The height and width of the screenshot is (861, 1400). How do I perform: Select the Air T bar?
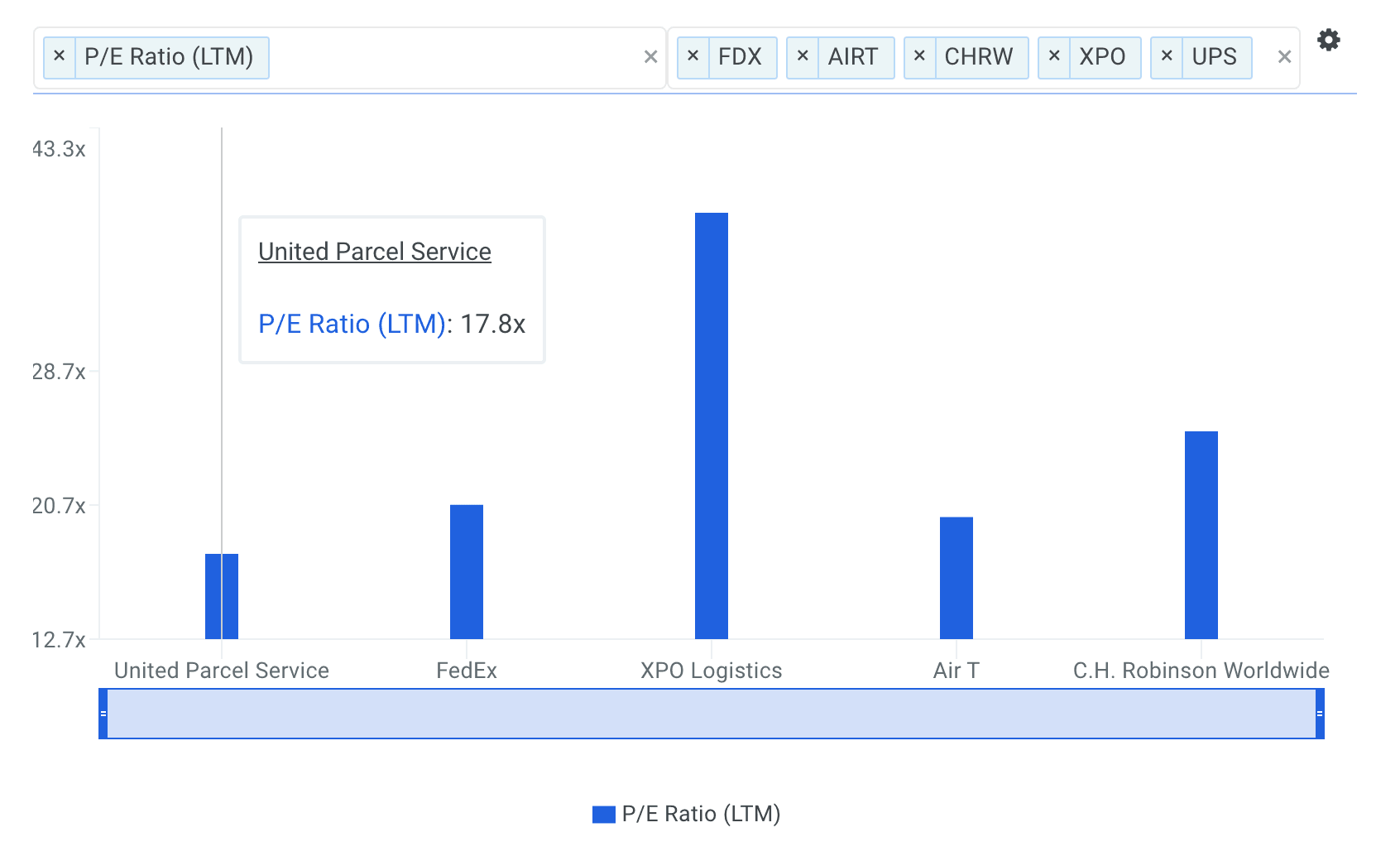[x=956, y=578]
